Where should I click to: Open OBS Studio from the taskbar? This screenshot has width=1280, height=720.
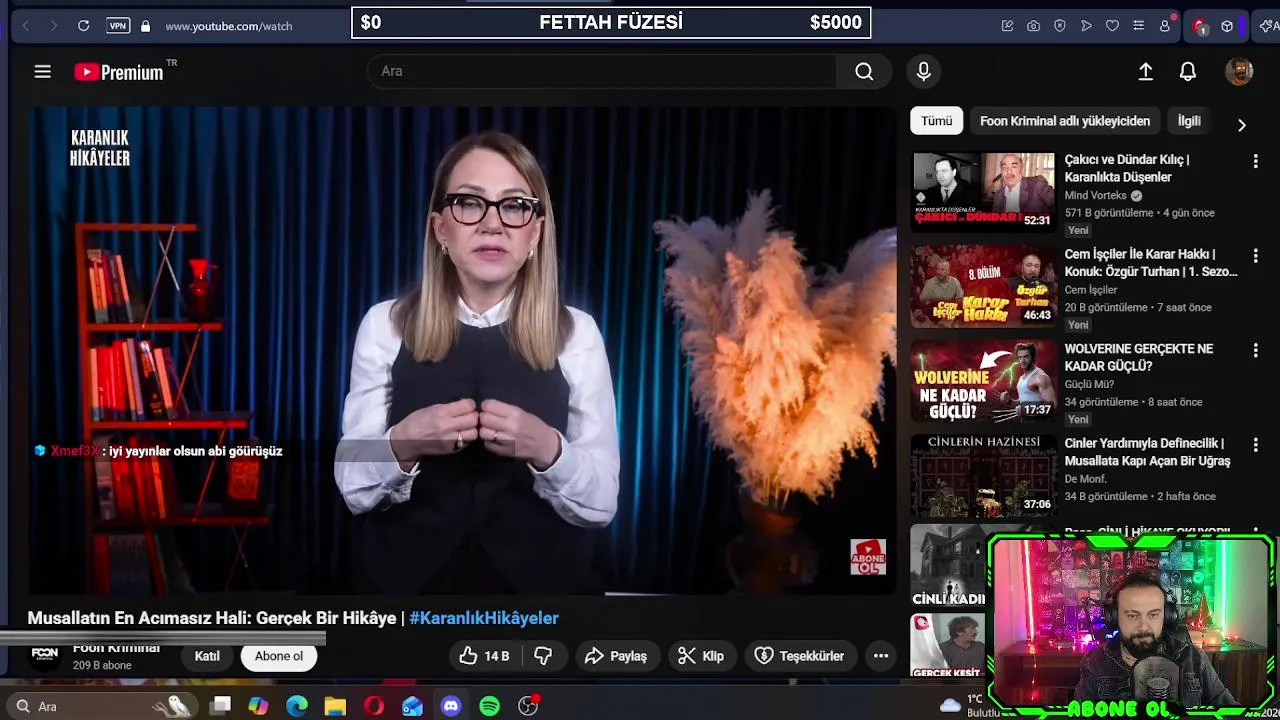point(528,706)
